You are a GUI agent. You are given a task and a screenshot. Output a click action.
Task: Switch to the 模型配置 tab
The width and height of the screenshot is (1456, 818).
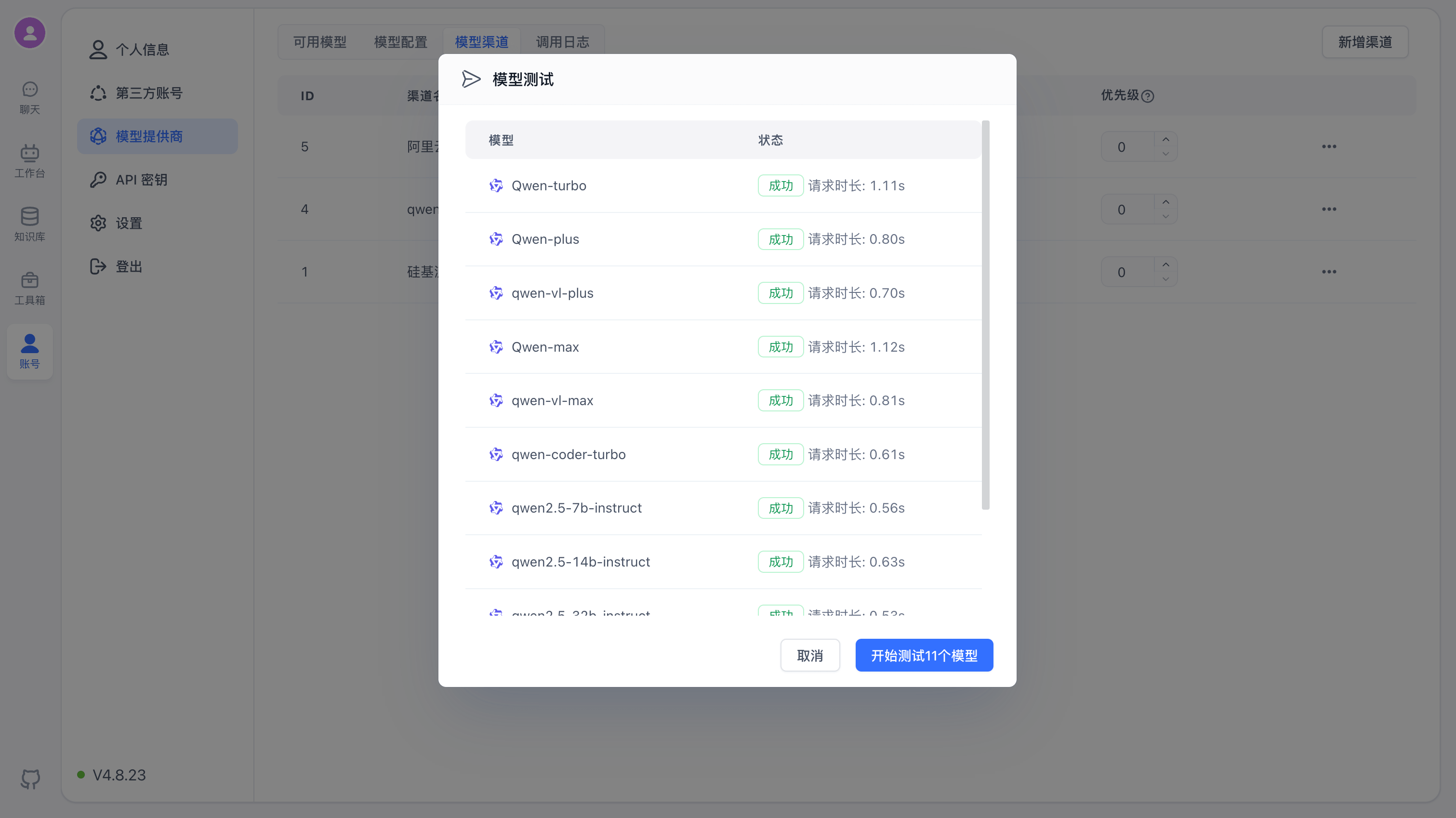click(400, 41)
